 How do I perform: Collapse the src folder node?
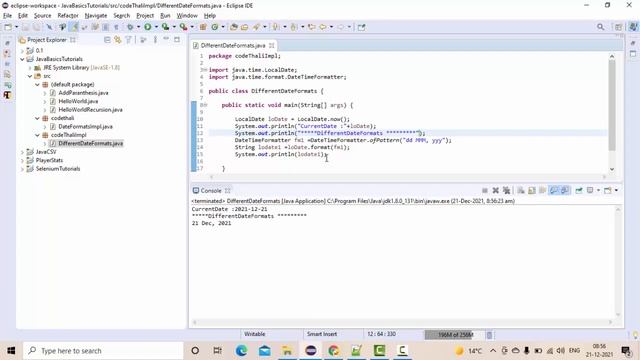pyautogui.click(x=30, y=76)
